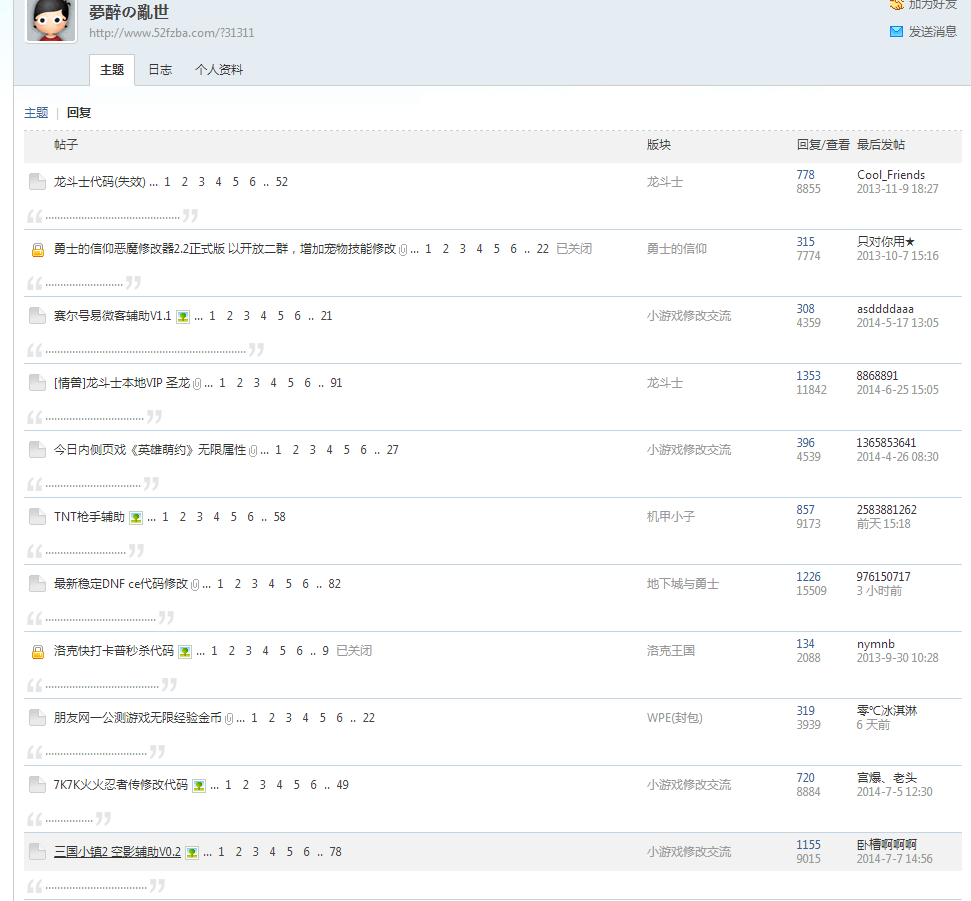971x901 pixels.
Task: Click attachment icon on 英雄萌约 无限属性 thread
Action: coord(253,451)
